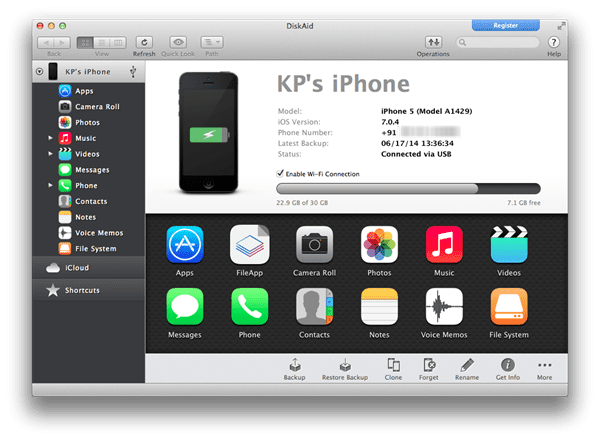Expand the Phone sidebar item arrow
Image resolution: width=600 pixels, height=441 pixels.
(x=50, y=185)
